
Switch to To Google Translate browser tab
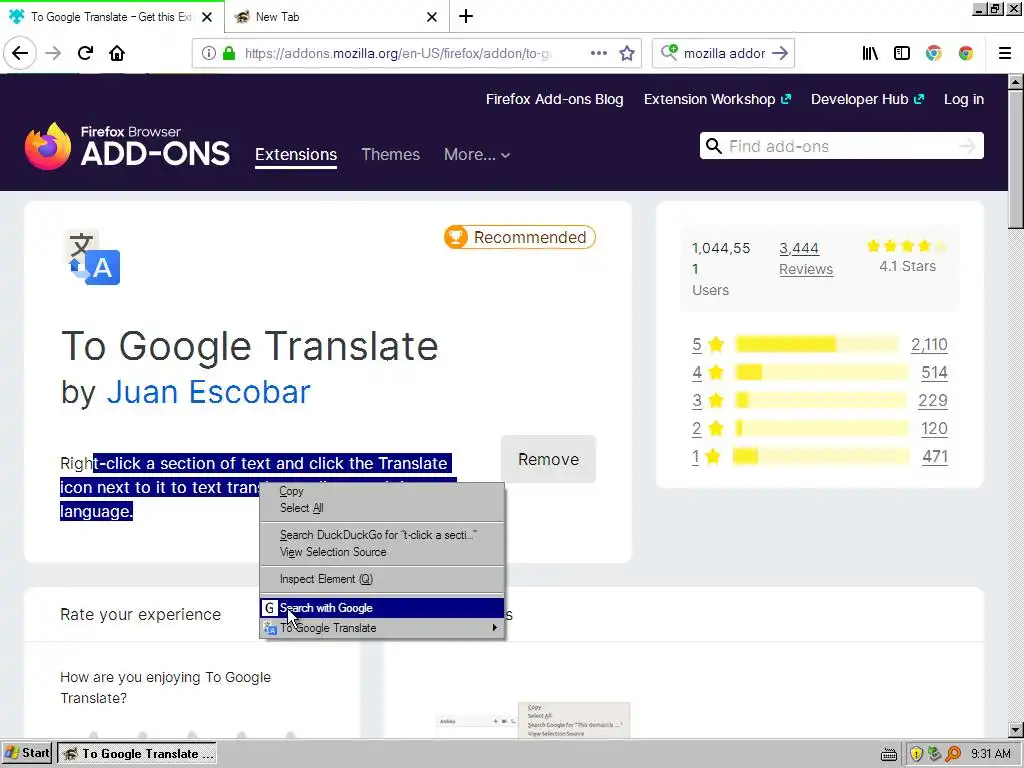[x=112, y=17]
